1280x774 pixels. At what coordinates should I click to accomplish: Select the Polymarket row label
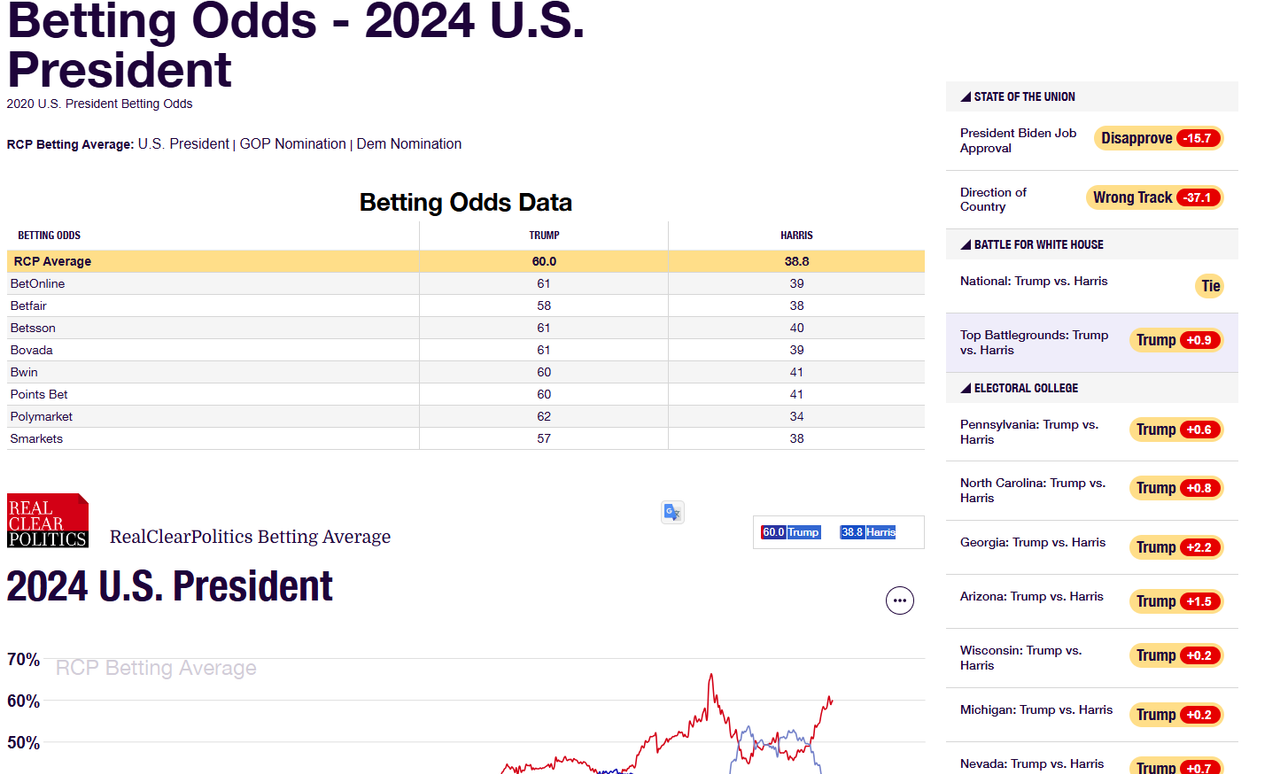tap(41, 416)
